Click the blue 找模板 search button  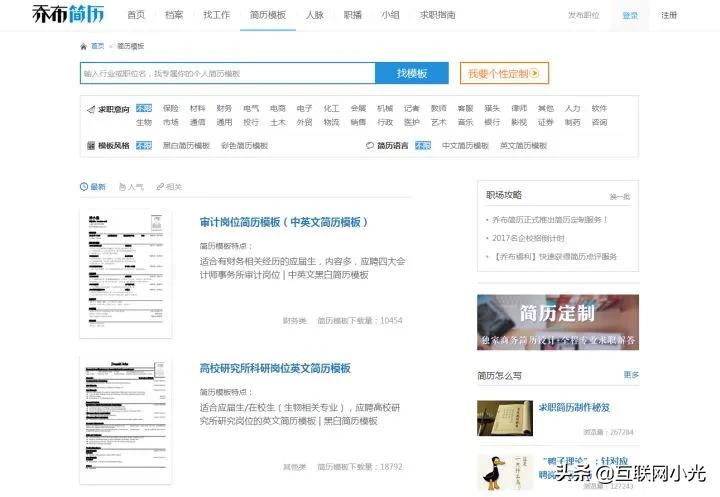coord(411,73)
